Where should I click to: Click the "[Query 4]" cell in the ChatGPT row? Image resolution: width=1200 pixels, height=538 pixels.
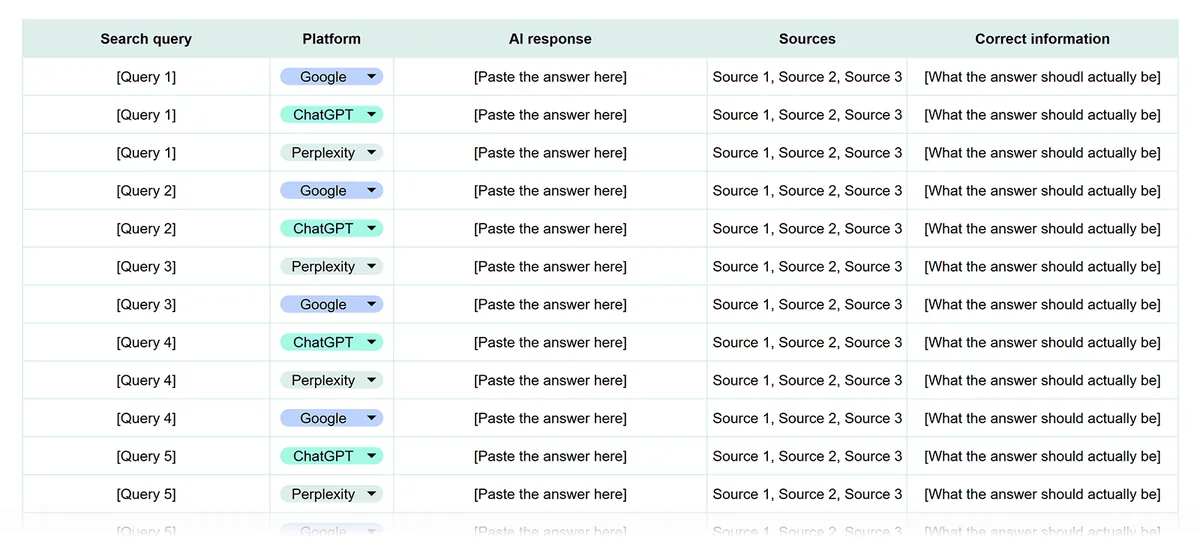(x=146, y=343)
